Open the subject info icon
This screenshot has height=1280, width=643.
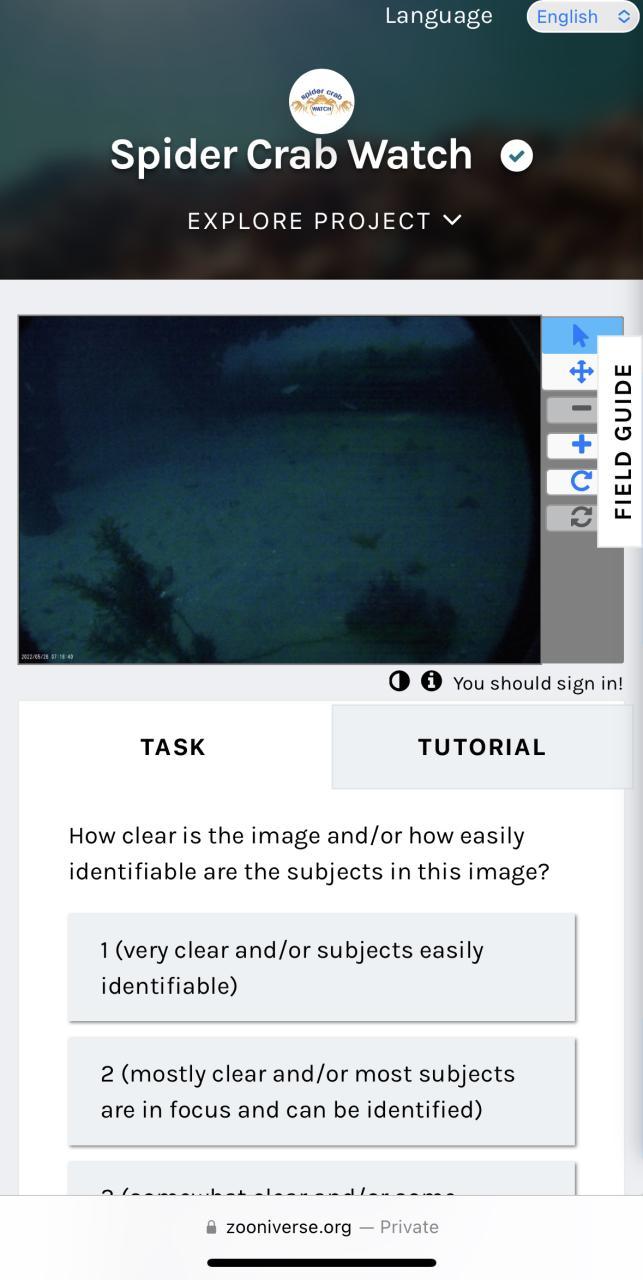point(431,681)
